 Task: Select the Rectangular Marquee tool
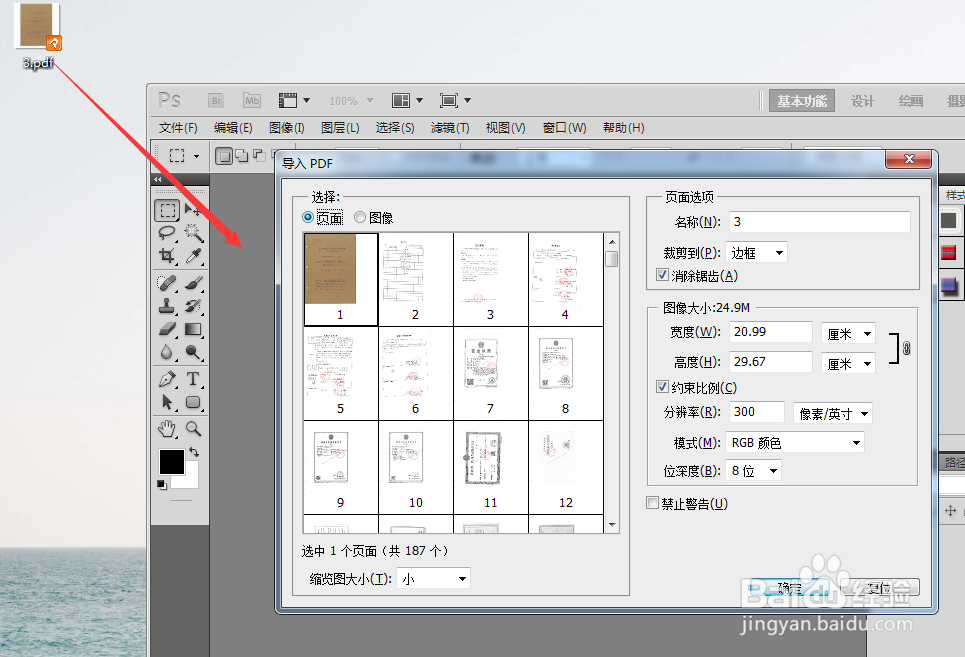(167, 209)
